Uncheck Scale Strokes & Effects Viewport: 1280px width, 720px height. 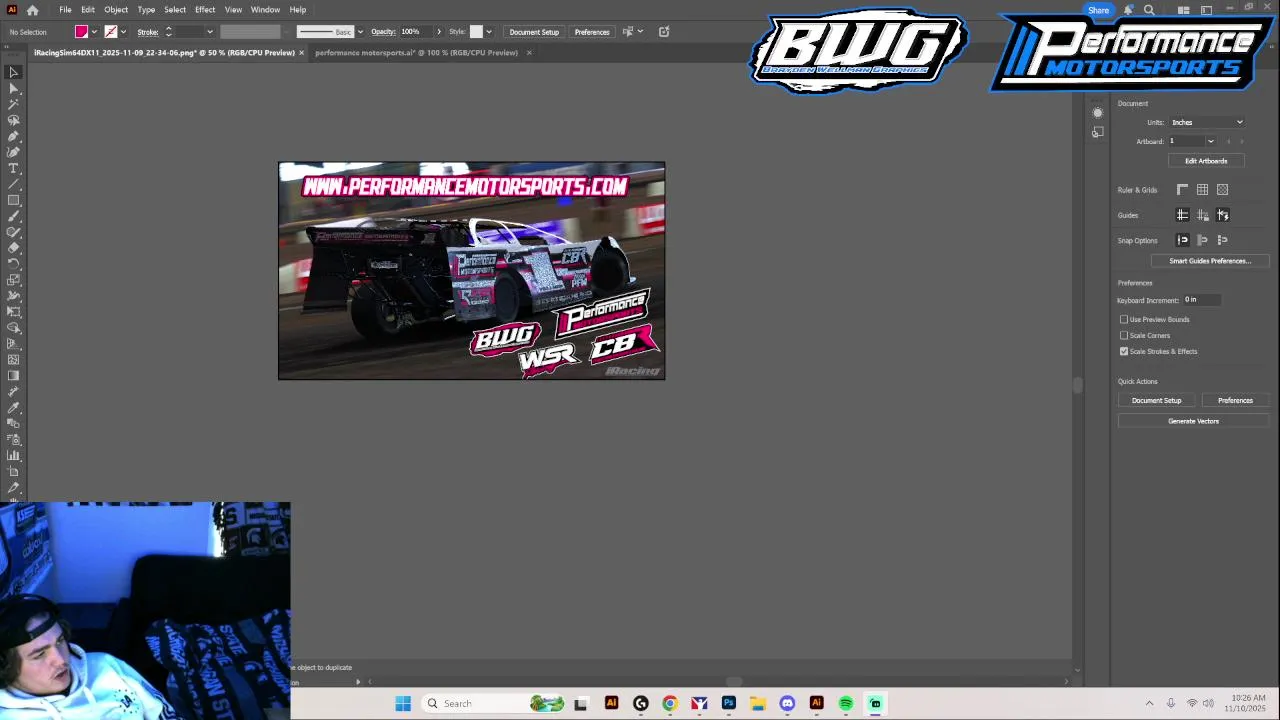pyautogui.click(x=1124, y=351)
